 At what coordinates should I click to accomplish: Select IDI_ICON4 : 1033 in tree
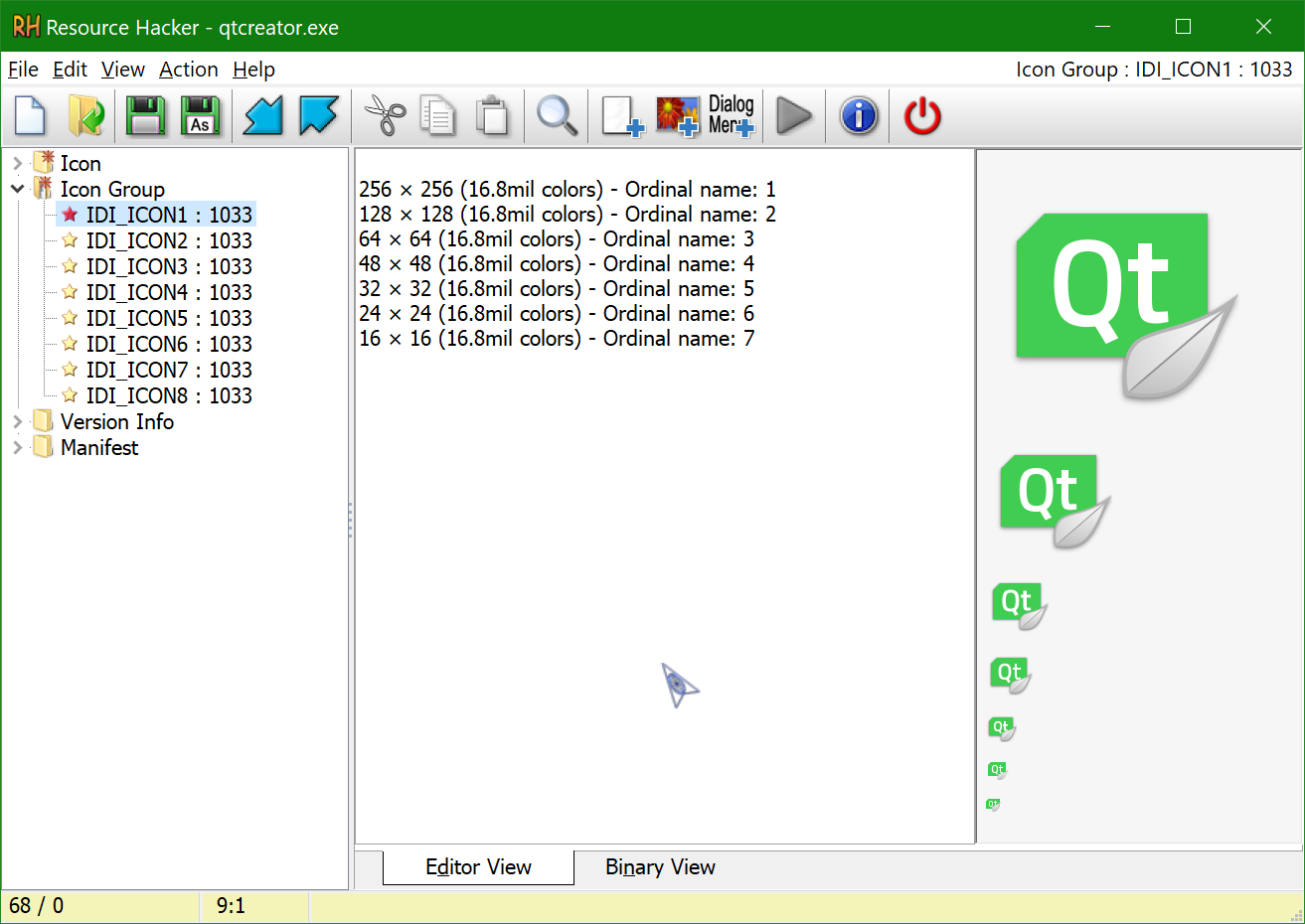pos(169,292)
